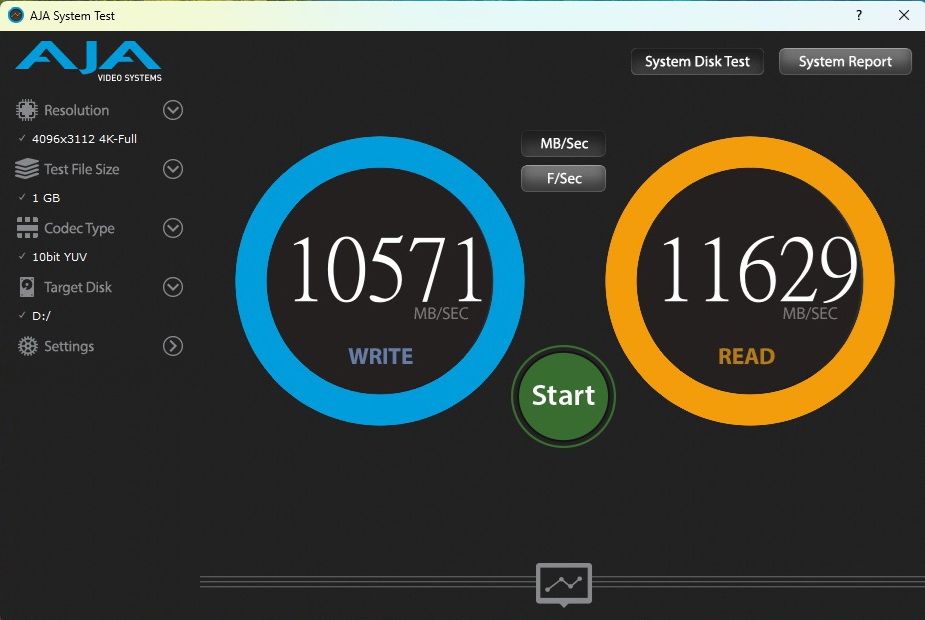
Task: Switch units to F/Sec
Action: [563, 178]
